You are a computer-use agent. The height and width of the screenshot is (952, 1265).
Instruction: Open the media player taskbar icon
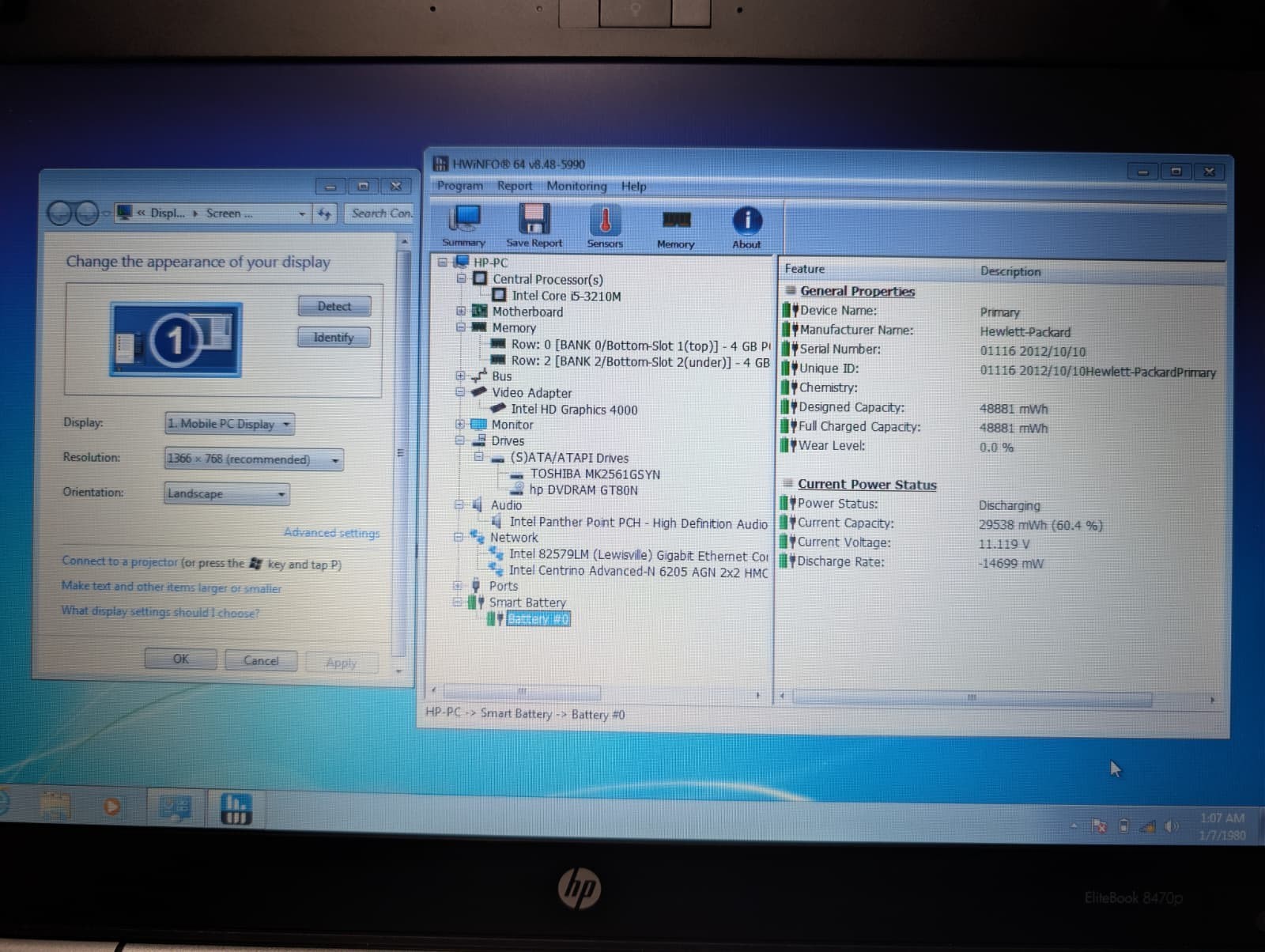point(112,807)
